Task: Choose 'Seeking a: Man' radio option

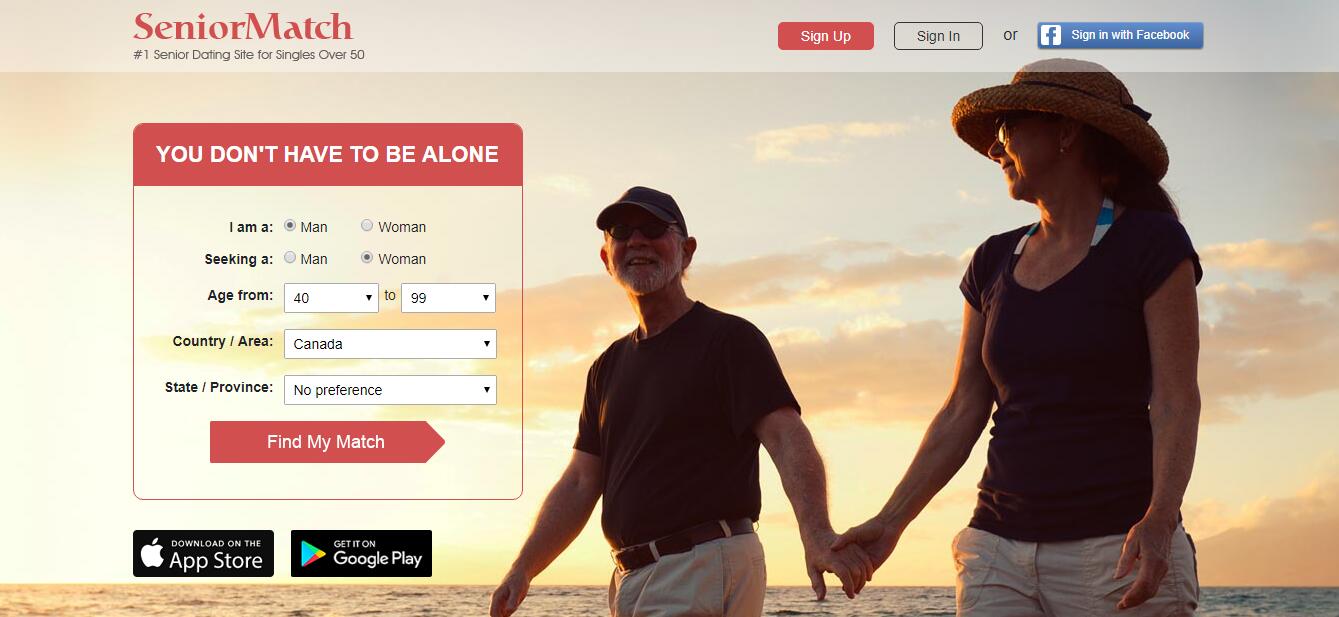Action: [290, 257]
